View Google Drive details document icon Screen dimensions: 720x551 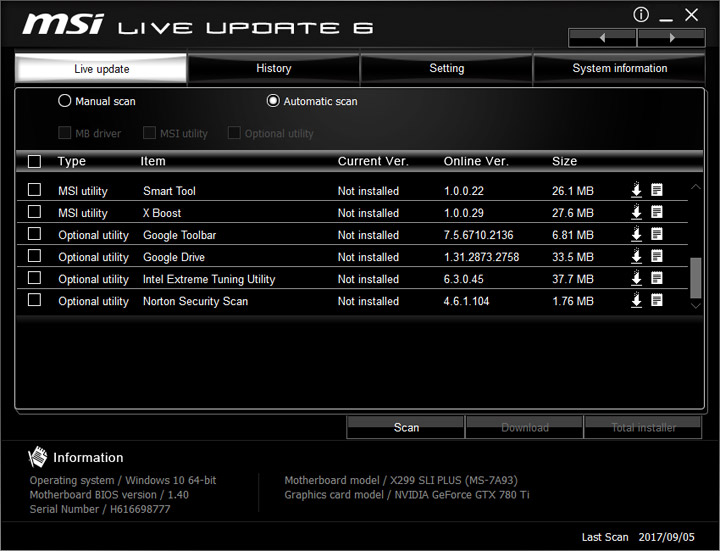click(x=657, y=256)
